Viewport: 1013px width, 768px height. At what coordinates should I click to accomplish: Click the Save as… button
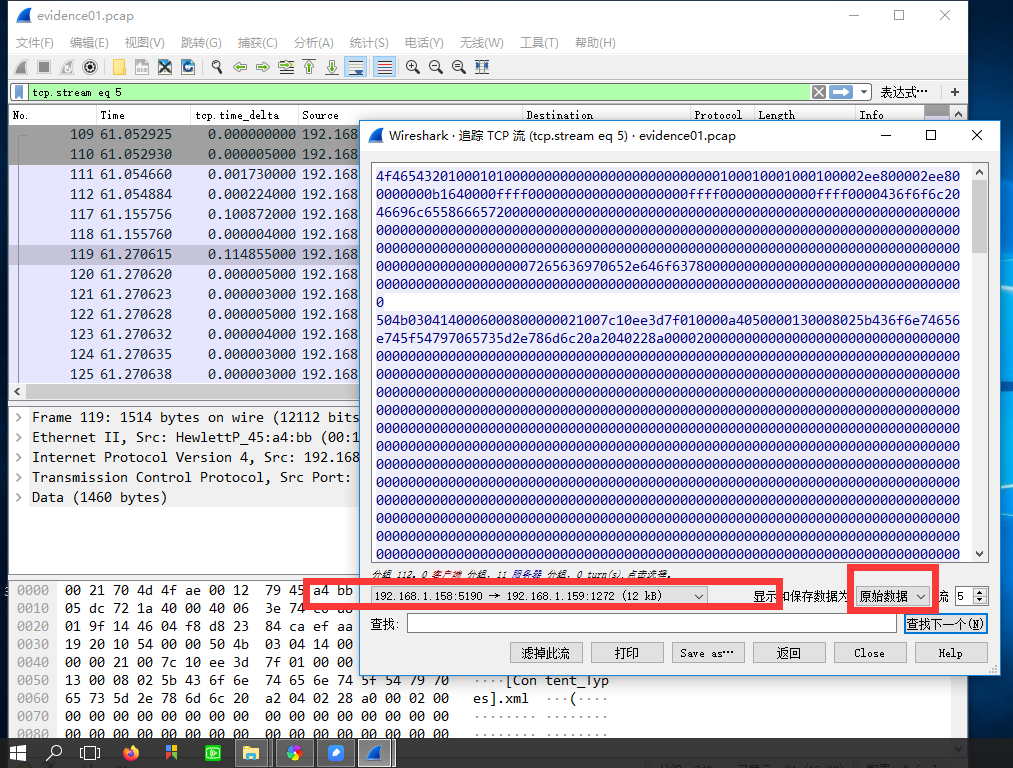[707, 653]
